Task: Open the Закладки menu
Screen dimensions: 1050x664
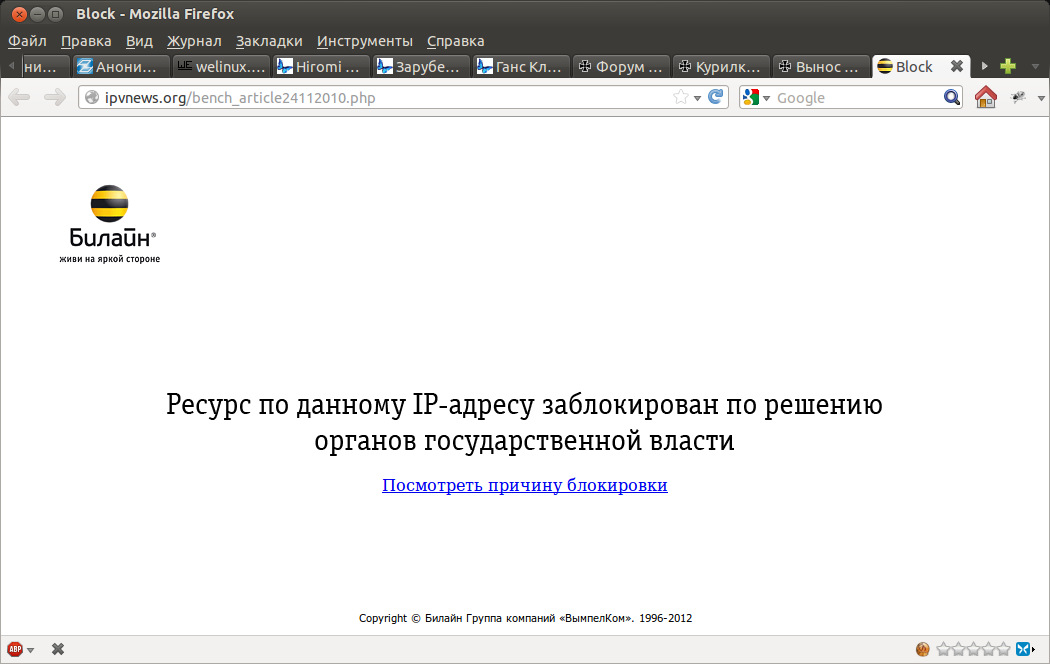Action: tap(269, 41)
